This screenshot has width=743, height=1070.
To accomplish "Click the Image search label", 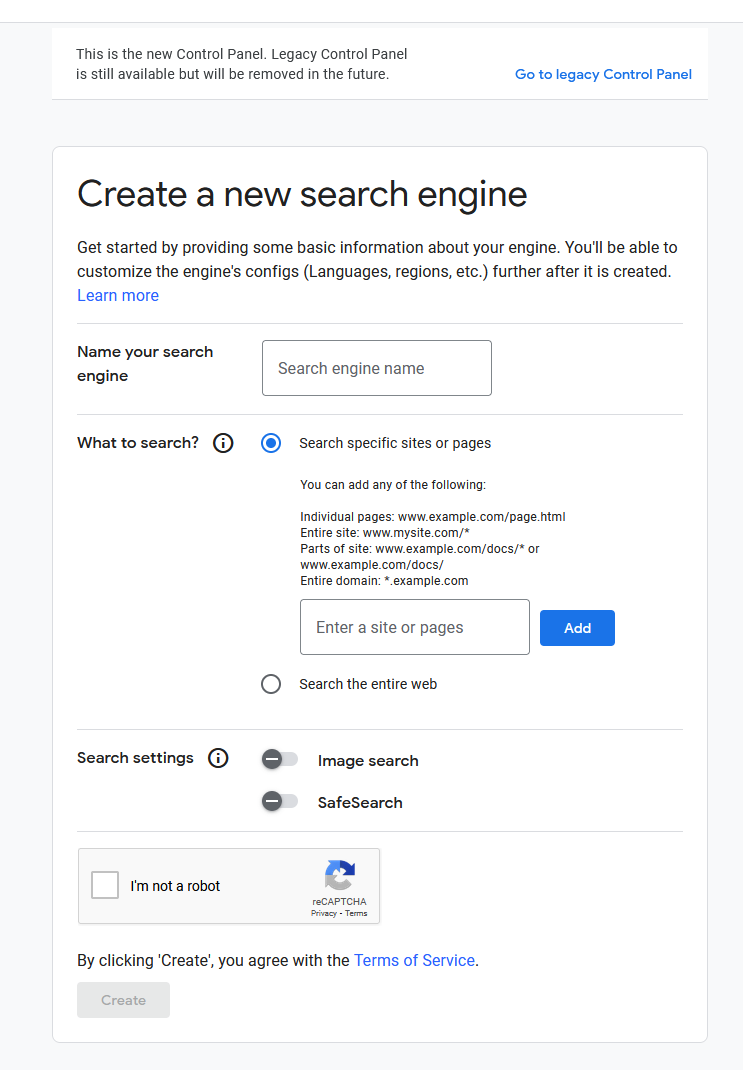I will click(x=368, y=761).
